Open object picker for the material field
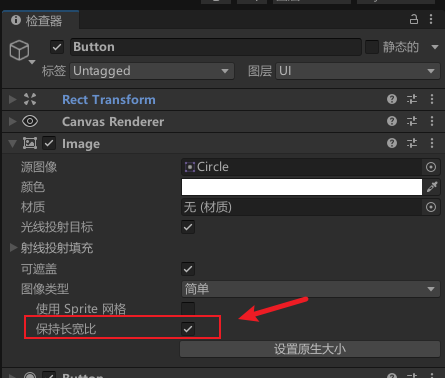The height and width of the screenshot is (378, 445). pyautogui.click(x=431, y=207)
